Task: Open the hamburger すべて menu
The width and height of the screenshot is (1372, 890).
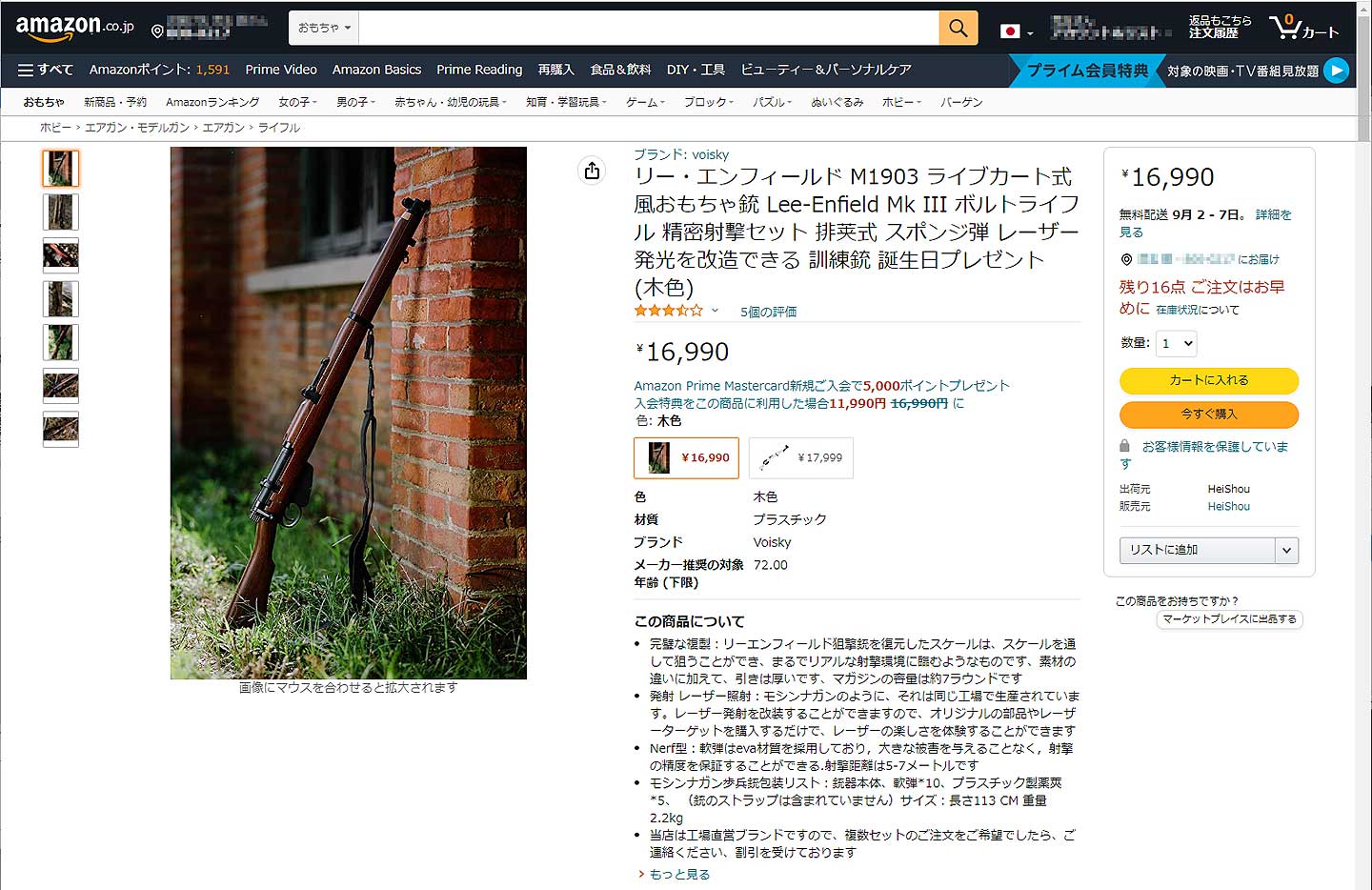Action: pyautogui.click(x=46, y=70)
